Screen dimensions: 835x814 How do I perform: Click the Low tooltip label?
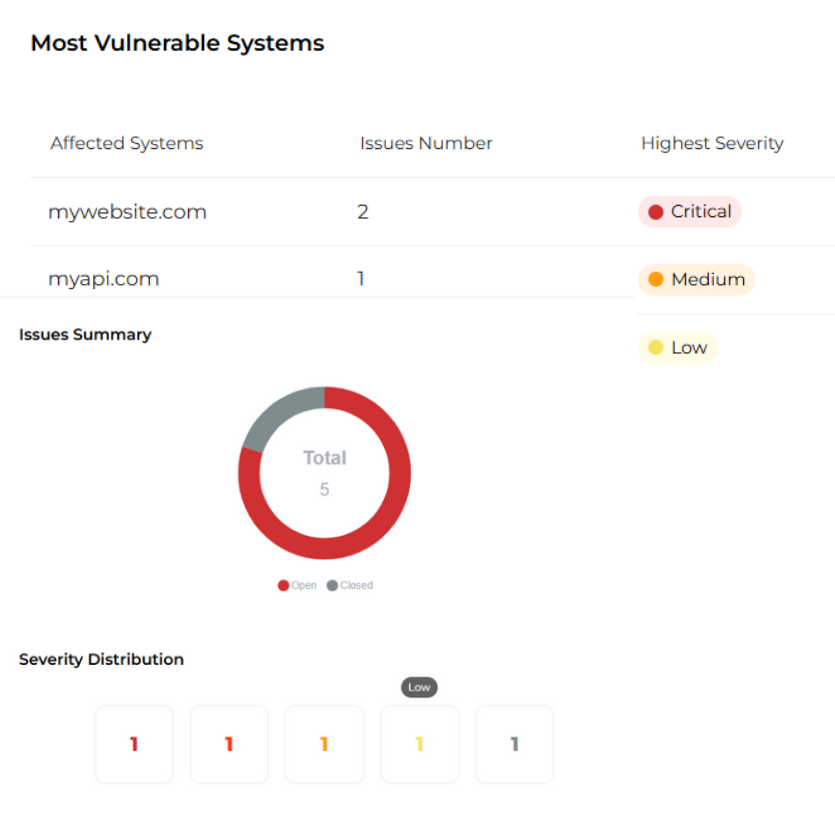pyautogui.click(x=419, y=688)
